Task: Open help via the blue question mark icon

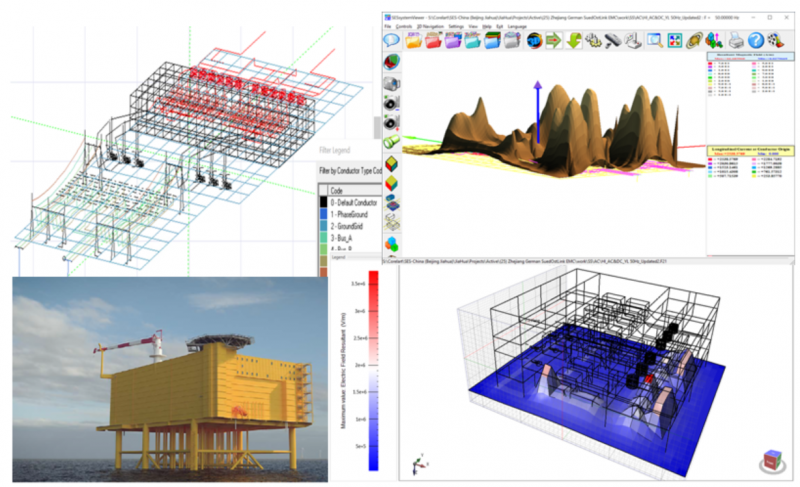Action: click(753, 41)
